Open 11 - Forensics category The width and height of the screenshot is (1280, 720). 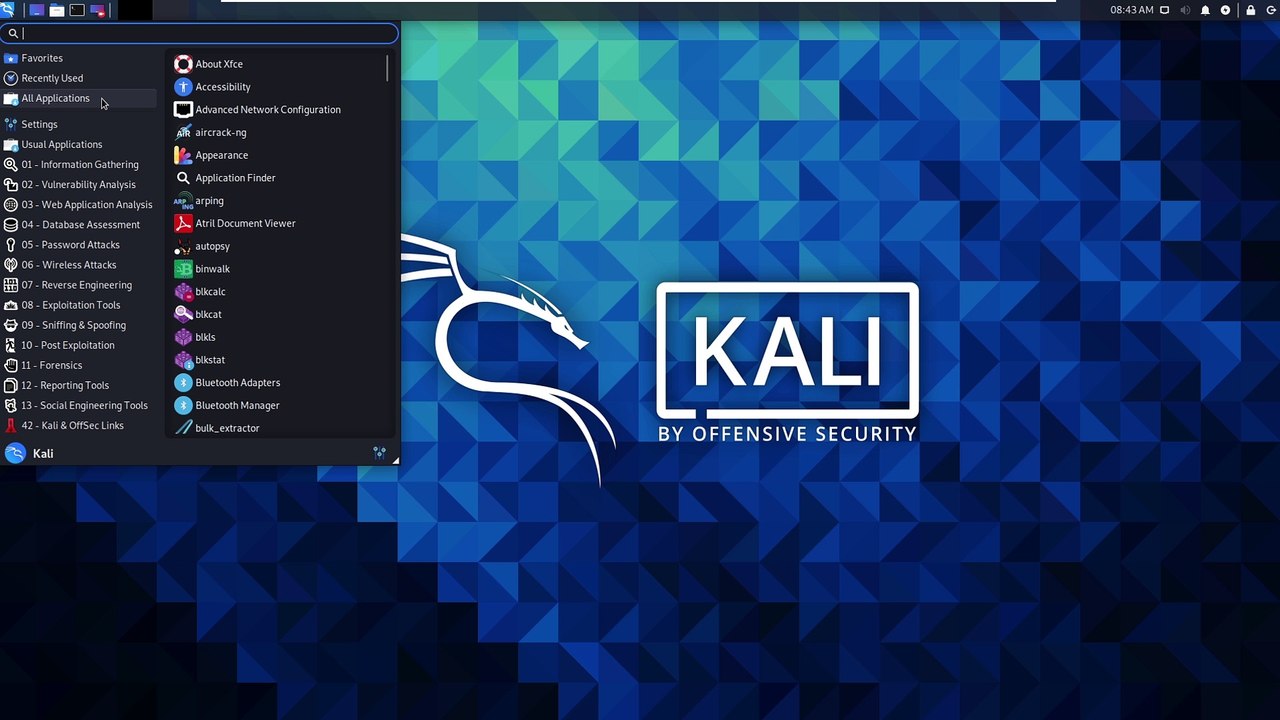tap(79, 365)
